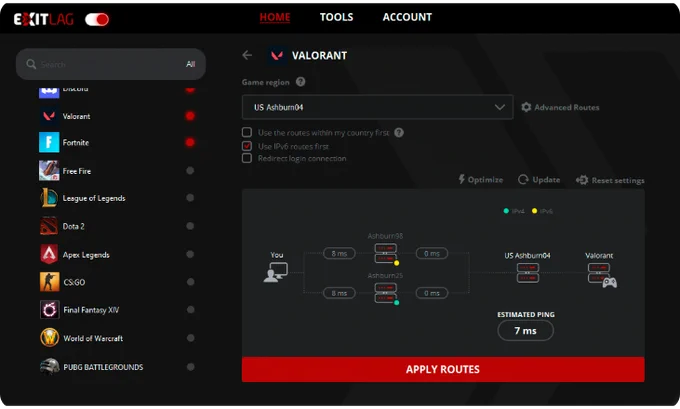Select the Ashburn25 server icon
680x409 pixels.
point(386,293)
